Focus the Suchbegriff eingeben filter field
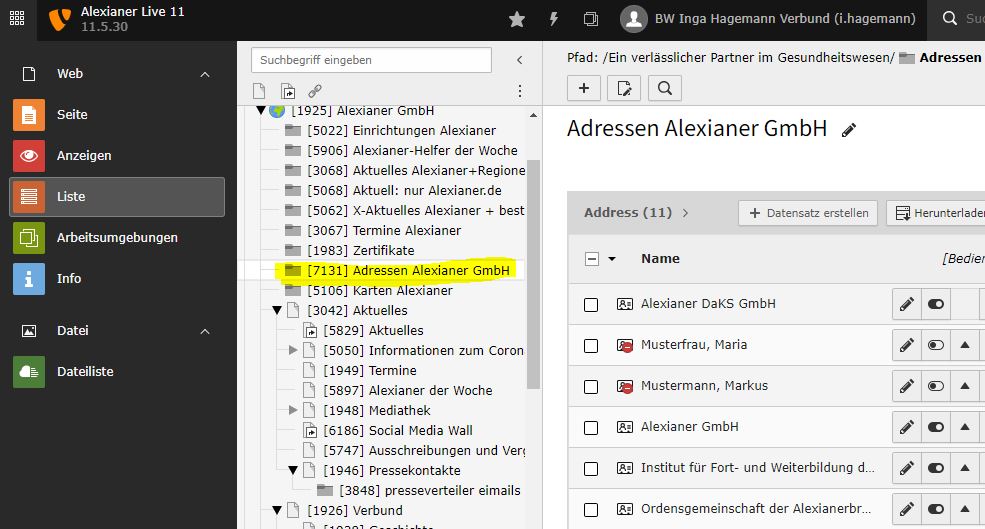The height and width of the screenshot is (529, 985). pos(371,60)
